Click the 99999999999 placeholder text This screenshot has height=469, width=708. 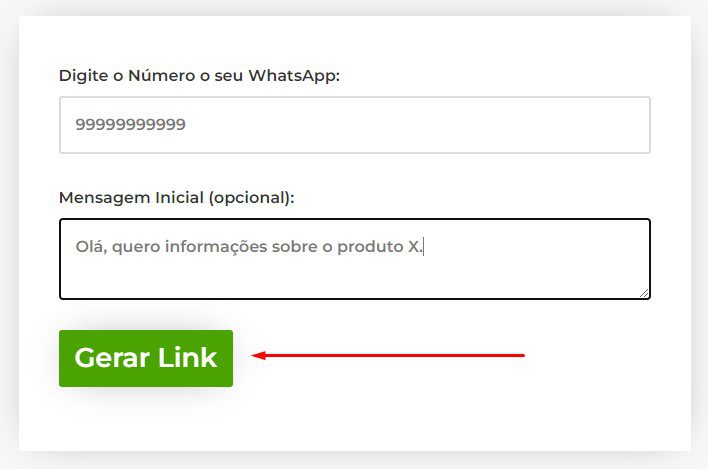coord(130,125)
